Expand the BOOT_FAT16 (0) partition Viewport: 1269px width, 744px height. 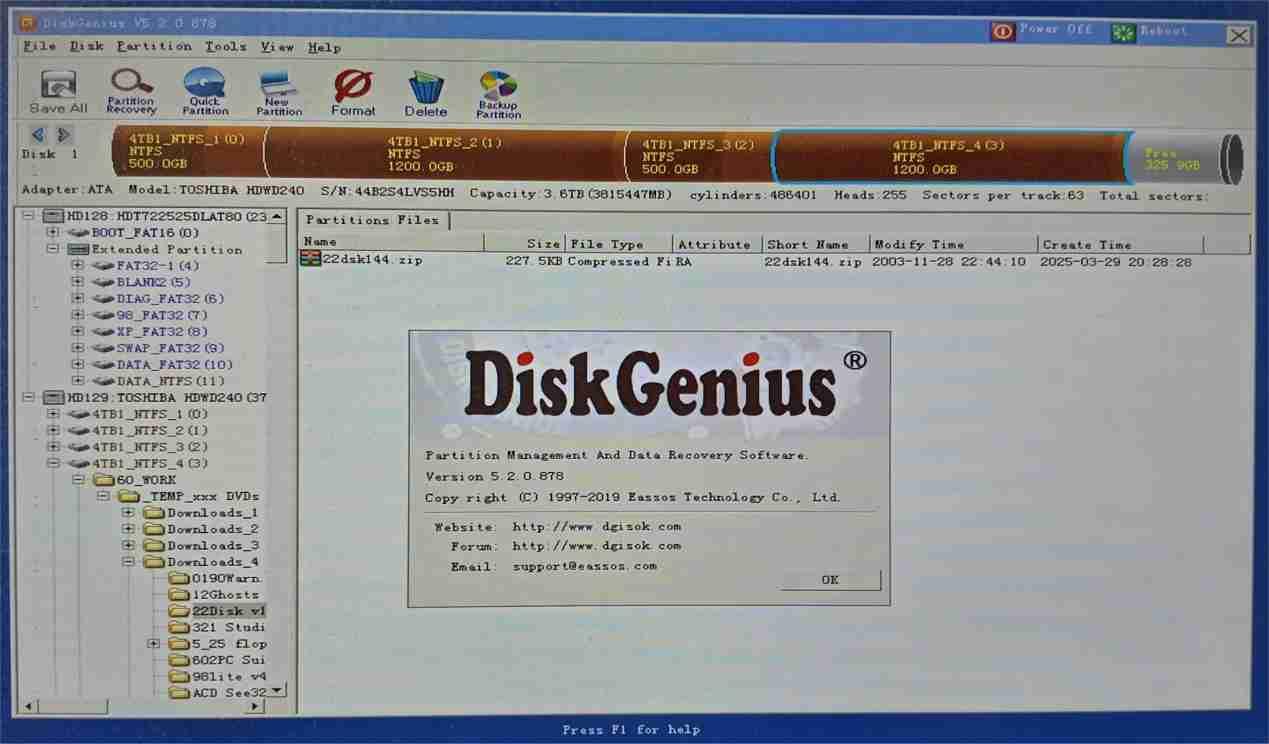click(53, 233)
